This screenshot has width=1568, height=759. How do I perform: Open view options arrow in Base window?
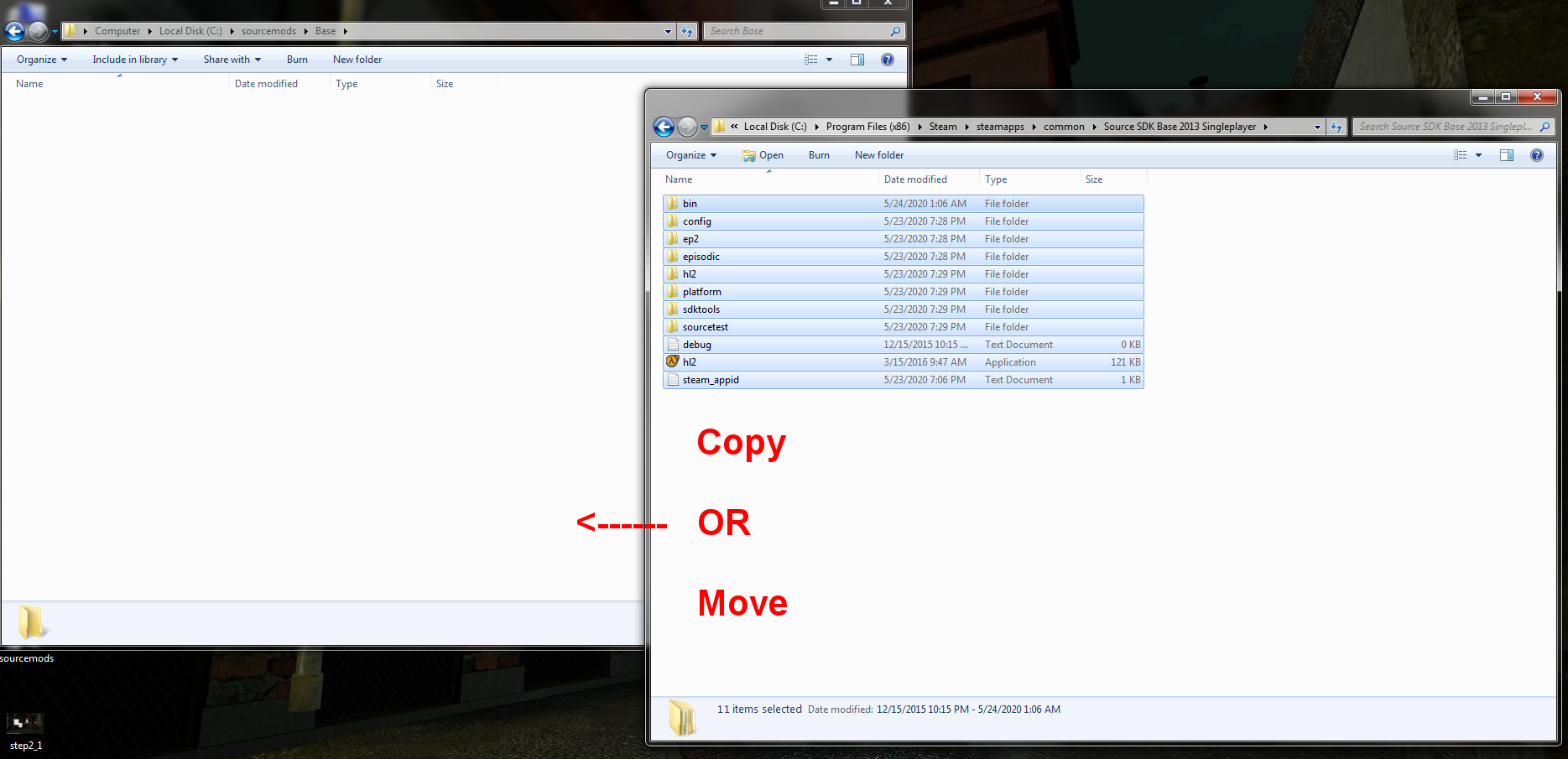pos(829,60)
